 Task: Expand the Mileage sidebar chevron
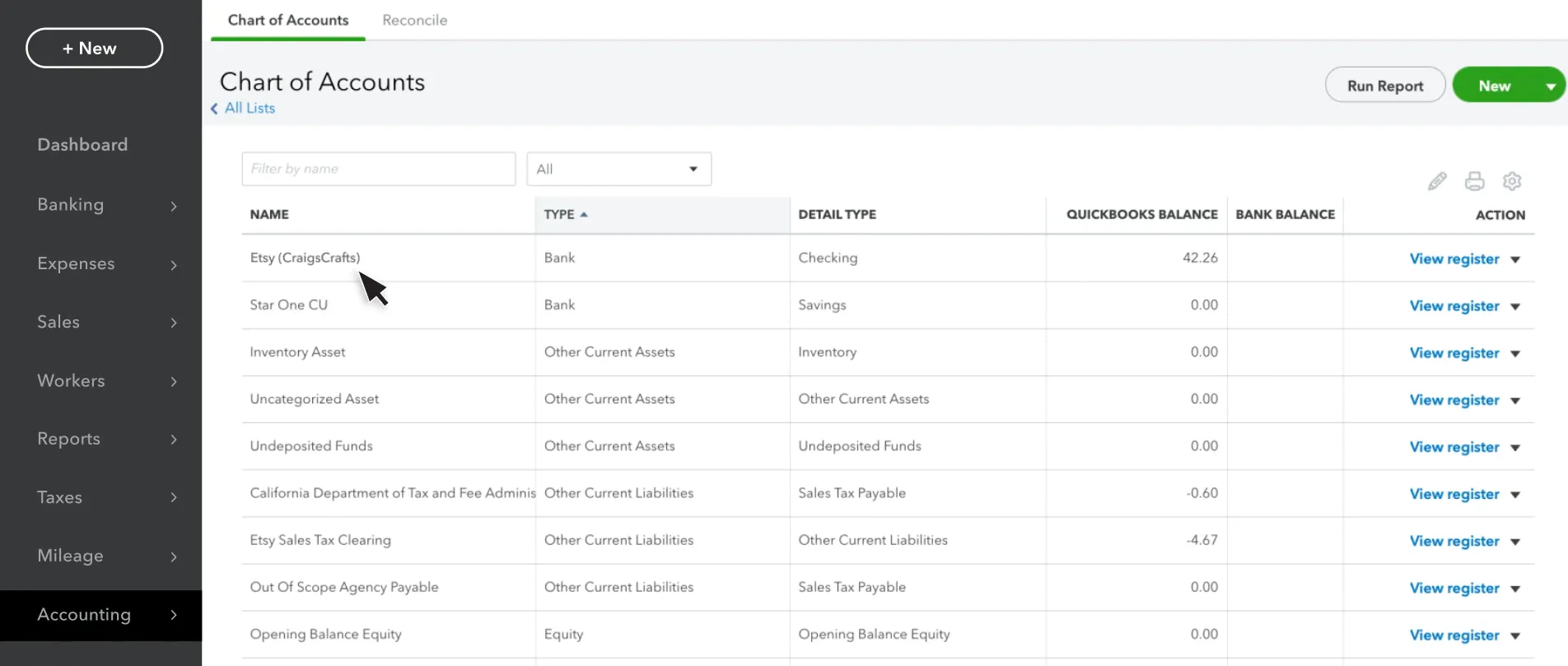[174, 557]
